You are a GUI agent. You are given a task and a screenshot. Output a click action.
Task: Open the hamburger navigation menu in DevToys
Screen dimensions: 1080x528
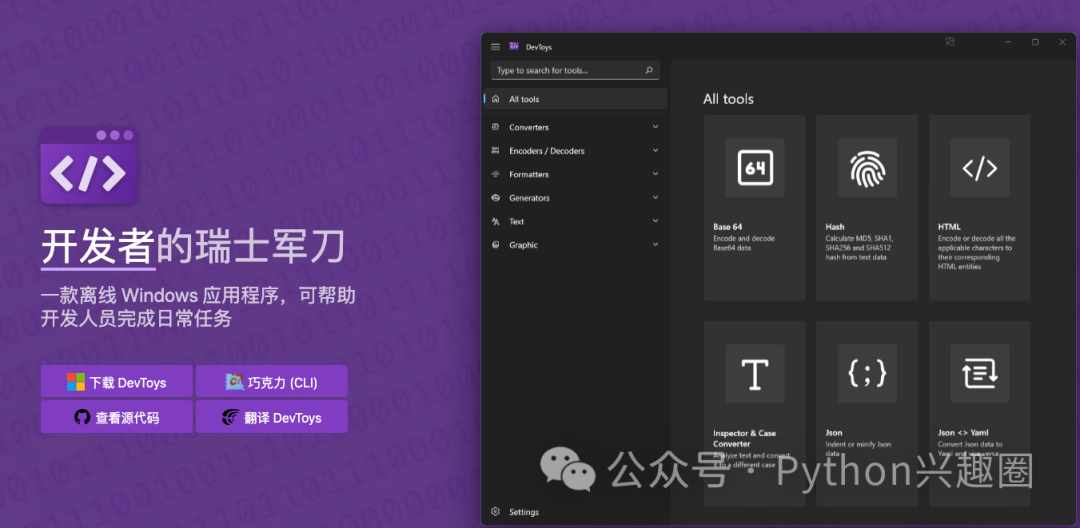point(495,47)
